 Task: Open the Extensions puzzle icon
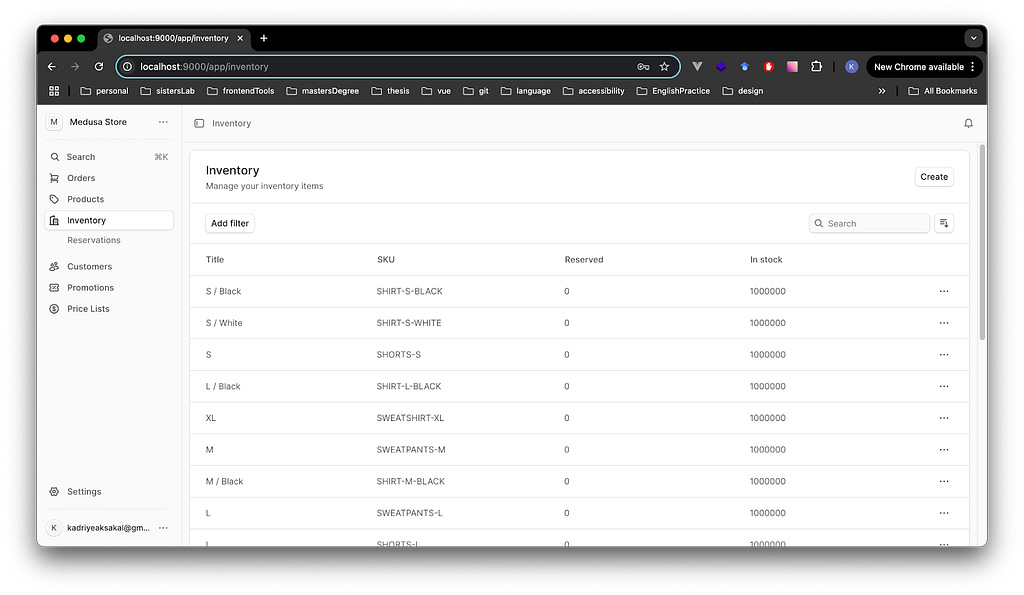(x=816, y=67)
